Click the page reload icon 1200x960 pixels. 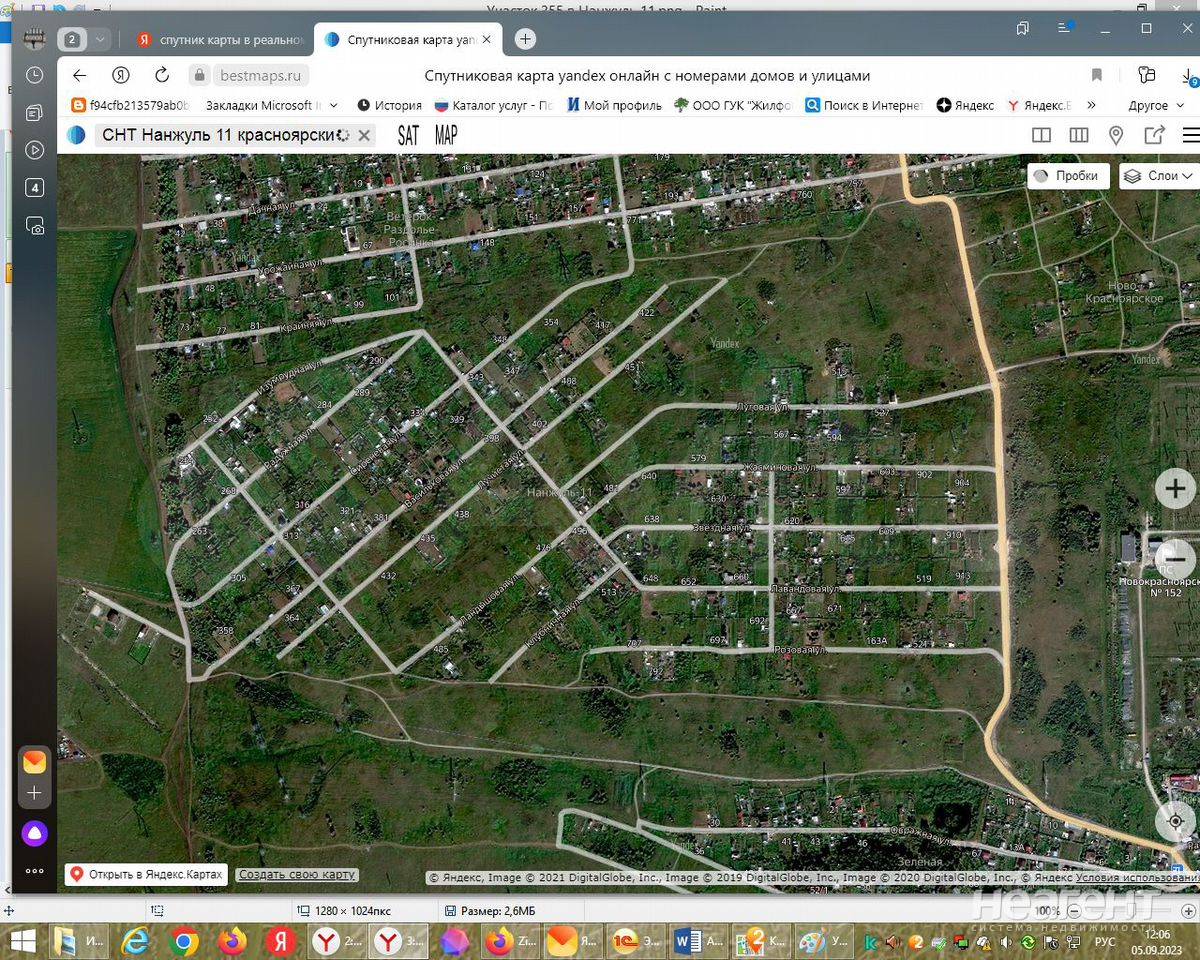pos(162,75)
